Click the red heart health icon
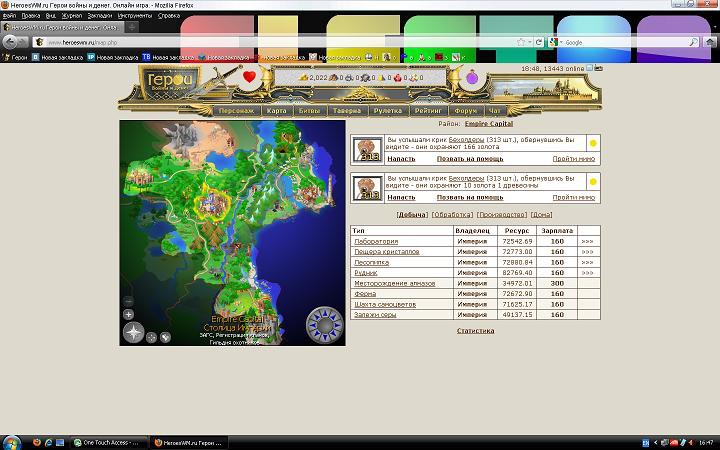 tap(250, 78)
